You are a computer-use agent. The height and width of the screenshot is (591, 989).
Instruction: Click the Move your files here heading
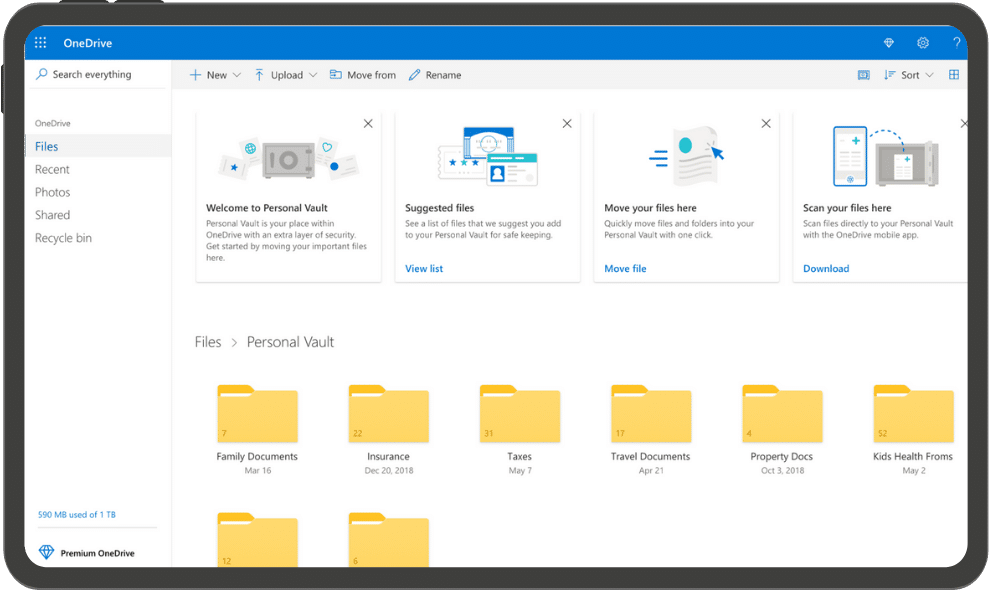(650, 208)
